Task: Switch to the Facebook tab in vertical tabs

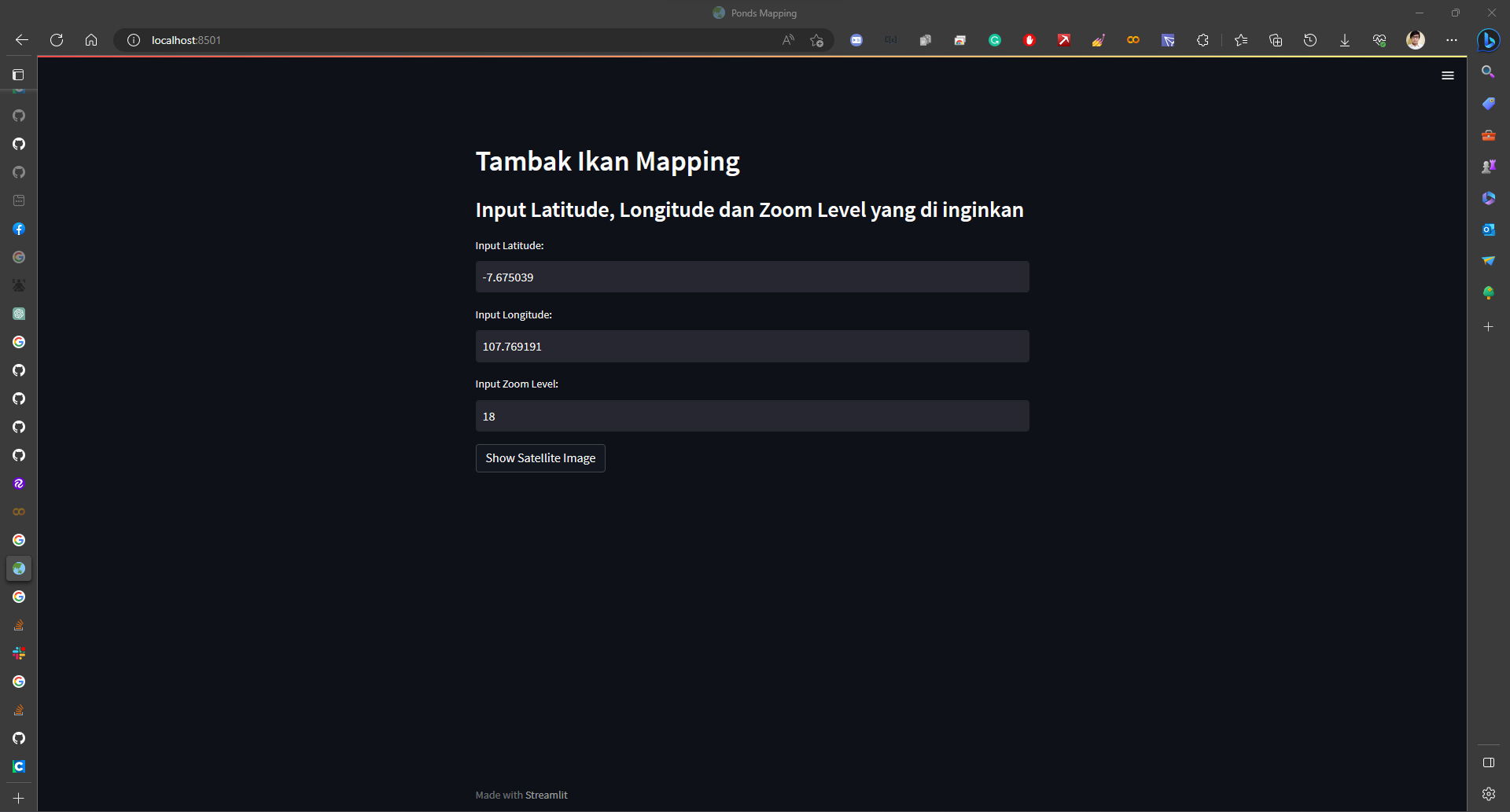Action: pyautogui.click(x=19, y=229)
